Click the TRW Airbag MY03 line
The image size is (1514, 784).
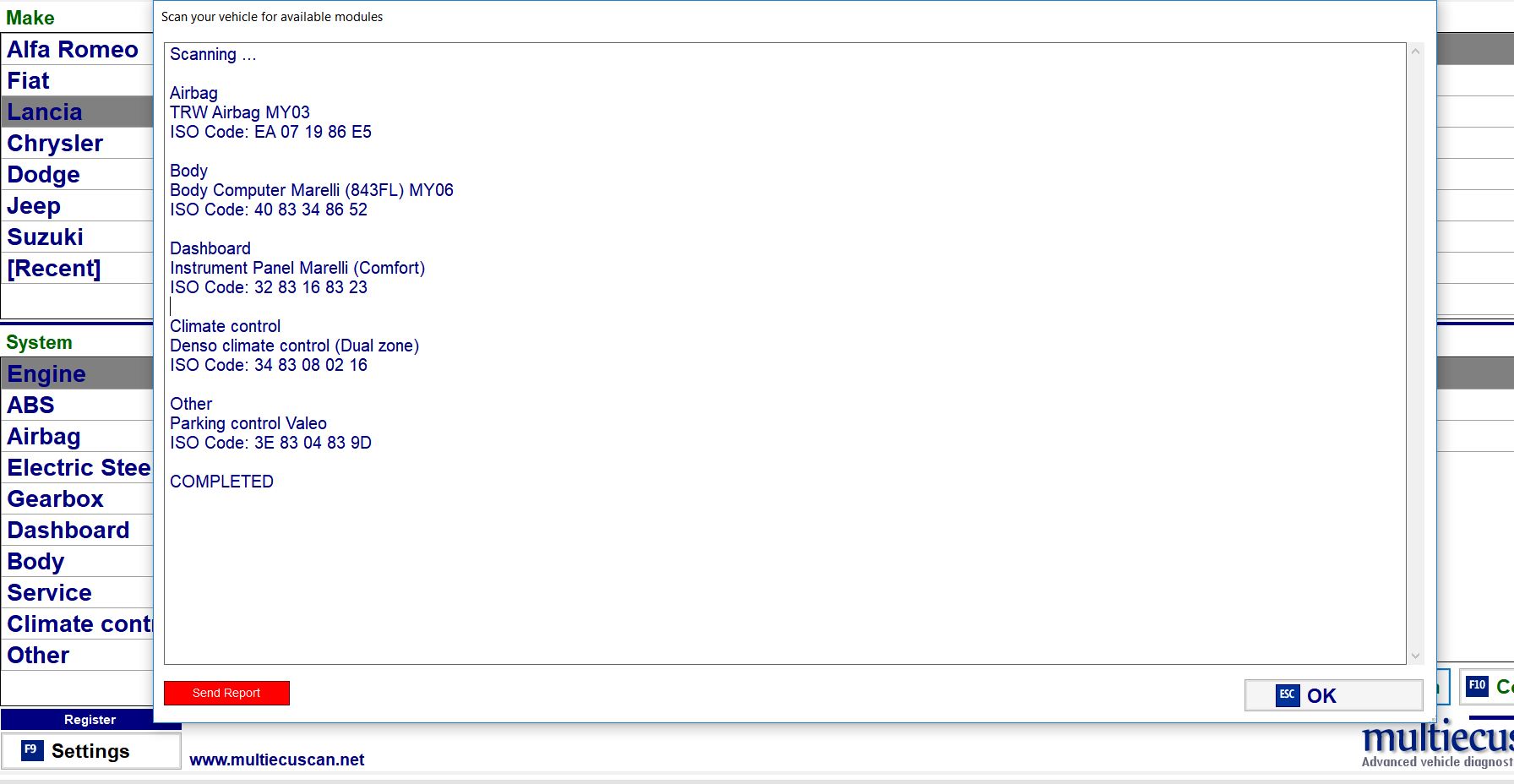(240, 112)
